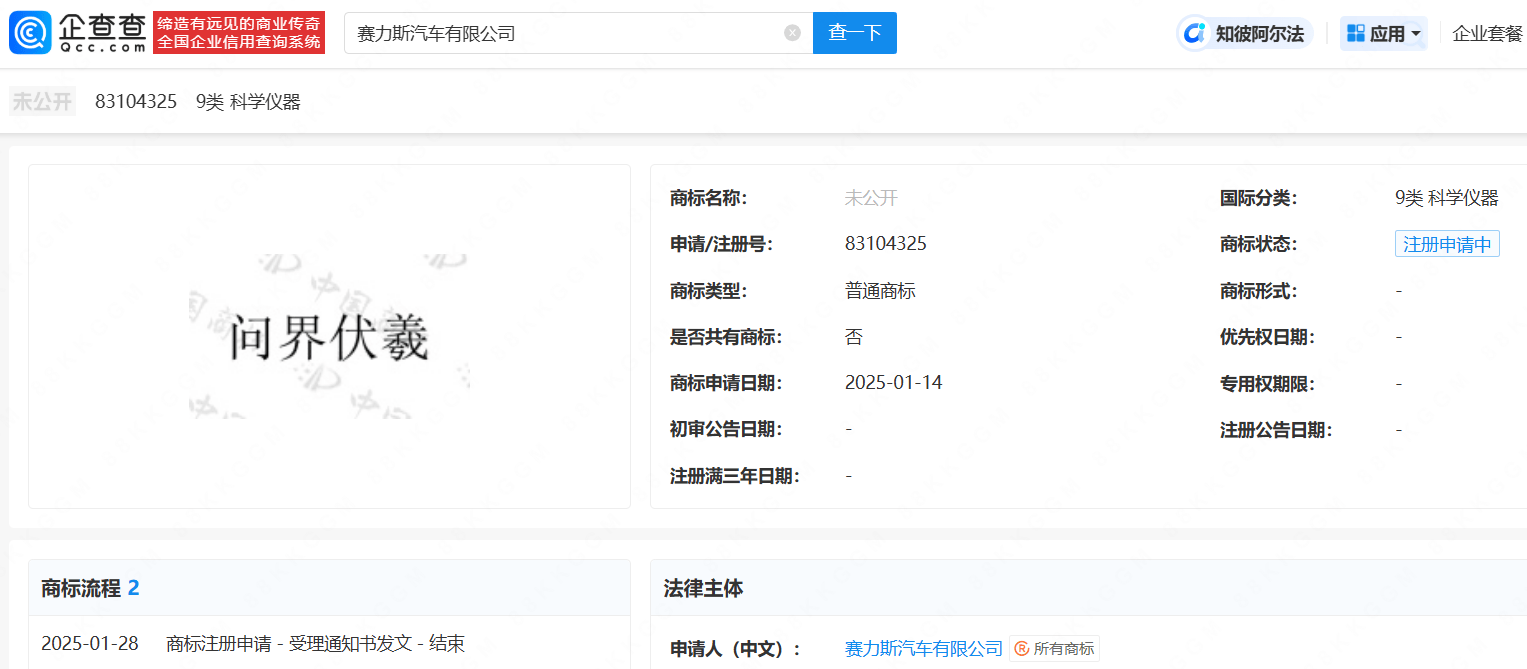Clear the search box with the X icon
The width and height of the screenshot is (1527, 669).
click(792, 33)
